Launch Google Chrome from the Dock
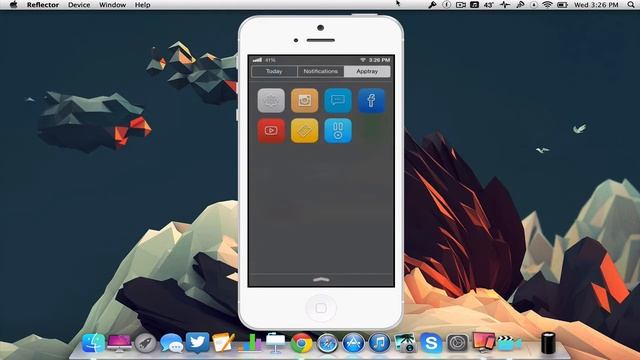This screenshot has height=360, width=640. [x=301, y=343]
